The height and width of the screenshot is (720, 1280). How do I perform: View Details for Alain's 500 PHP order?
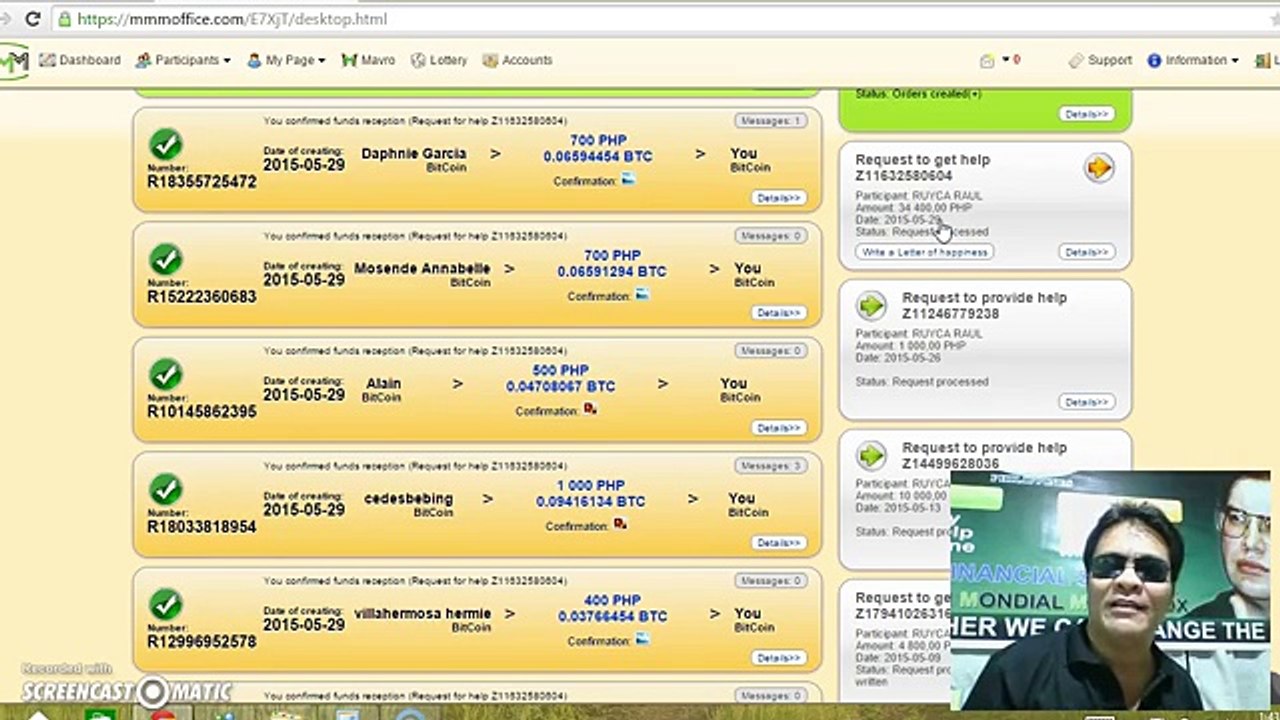click(x=779, y=428)
